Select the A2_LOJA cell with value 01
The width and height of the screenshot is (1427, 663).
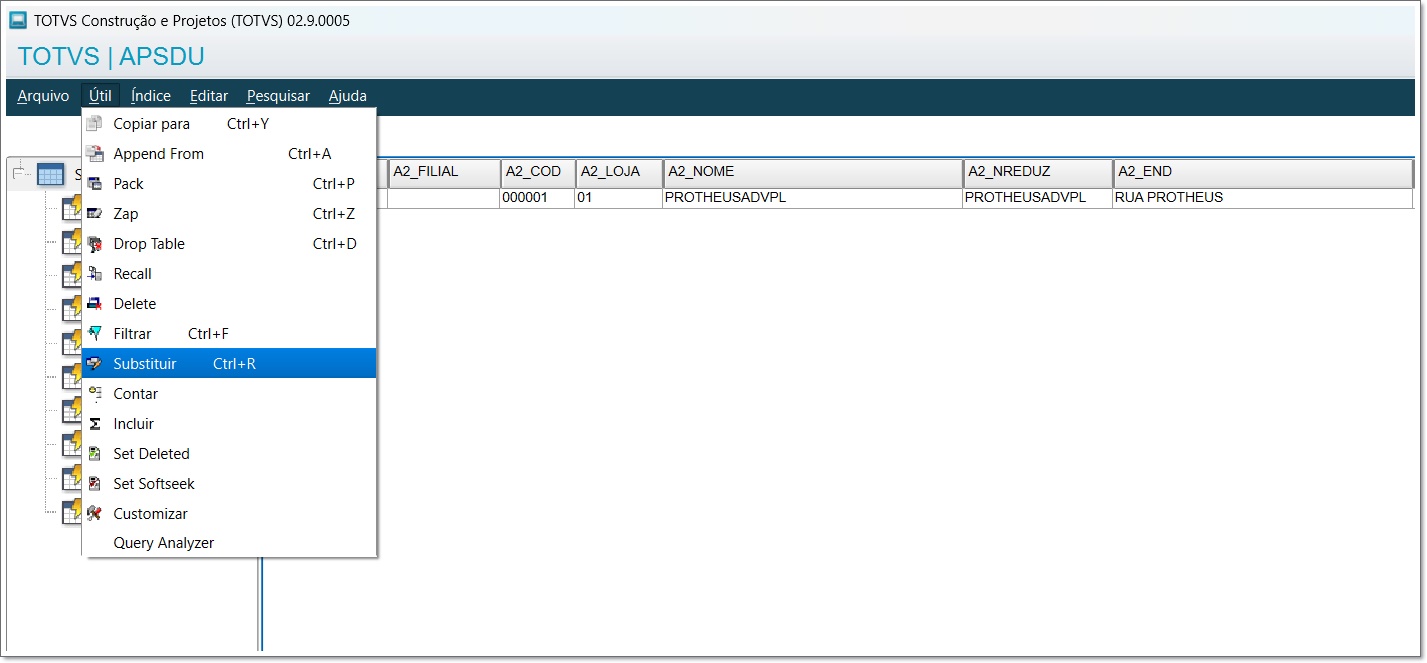click(x=619, y=198)
